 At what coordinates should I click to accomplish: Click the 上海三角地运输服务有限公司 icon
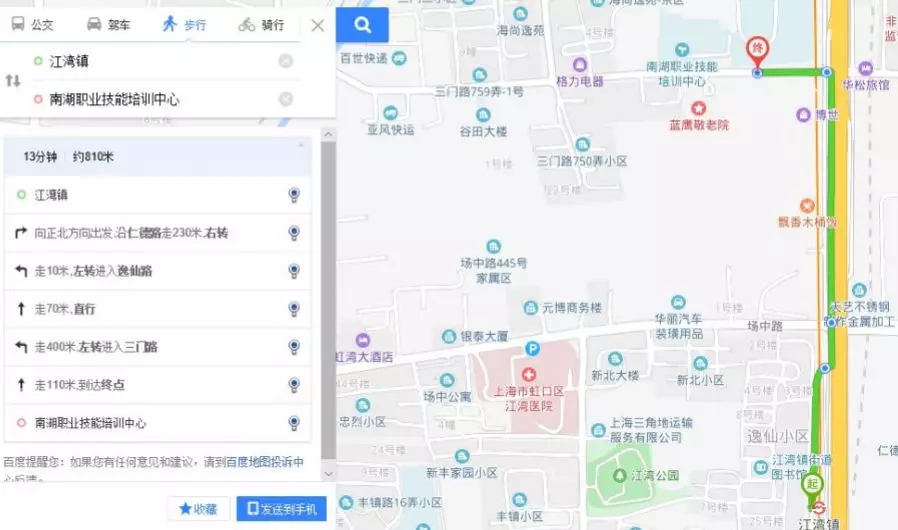point(598,430)
